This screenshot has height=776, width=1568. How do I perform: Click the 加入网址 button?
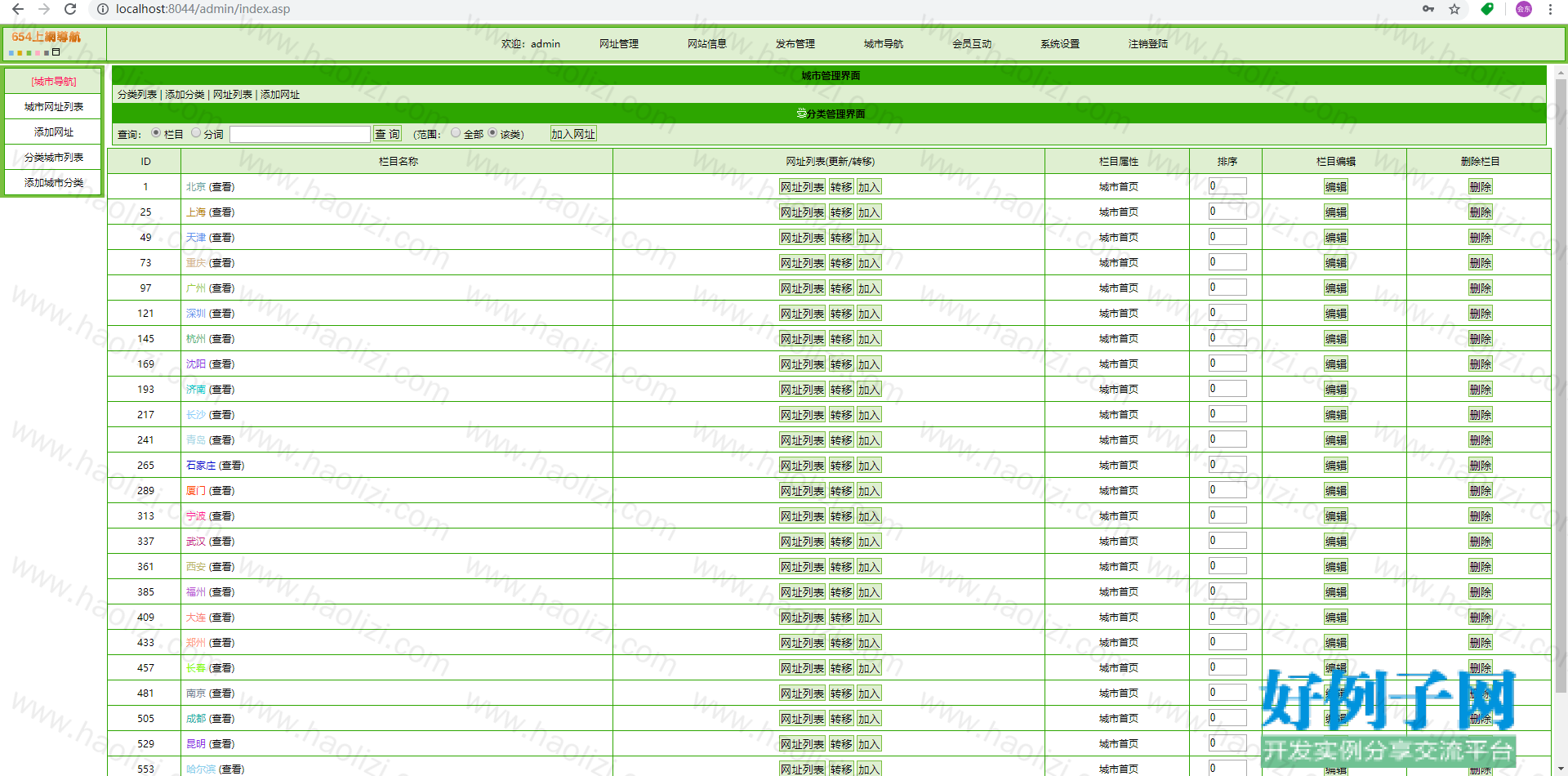573,134
